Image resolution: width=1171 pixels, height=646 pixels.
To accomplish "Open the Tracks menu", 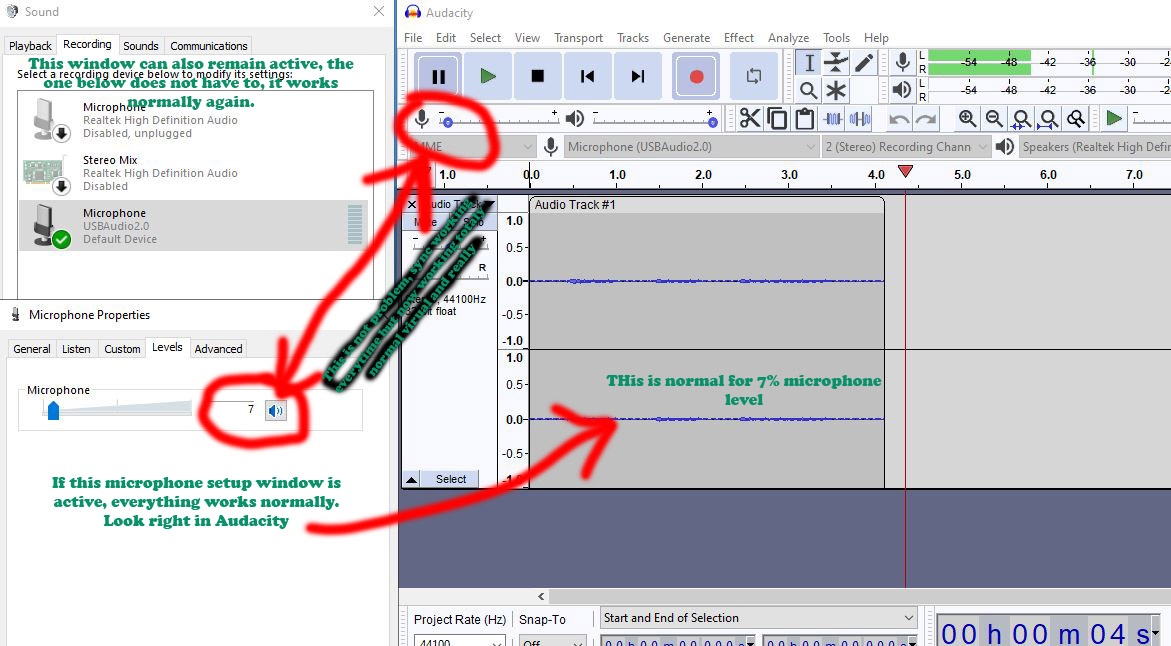I will (633, 37).
